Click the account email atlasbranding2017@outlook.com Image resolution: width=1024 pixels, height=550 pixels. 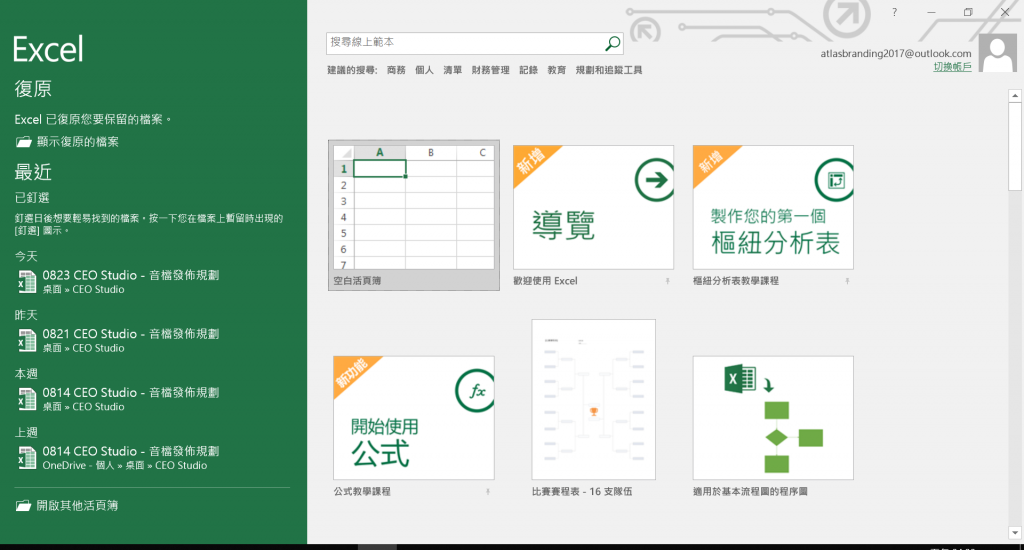[896, 54]
